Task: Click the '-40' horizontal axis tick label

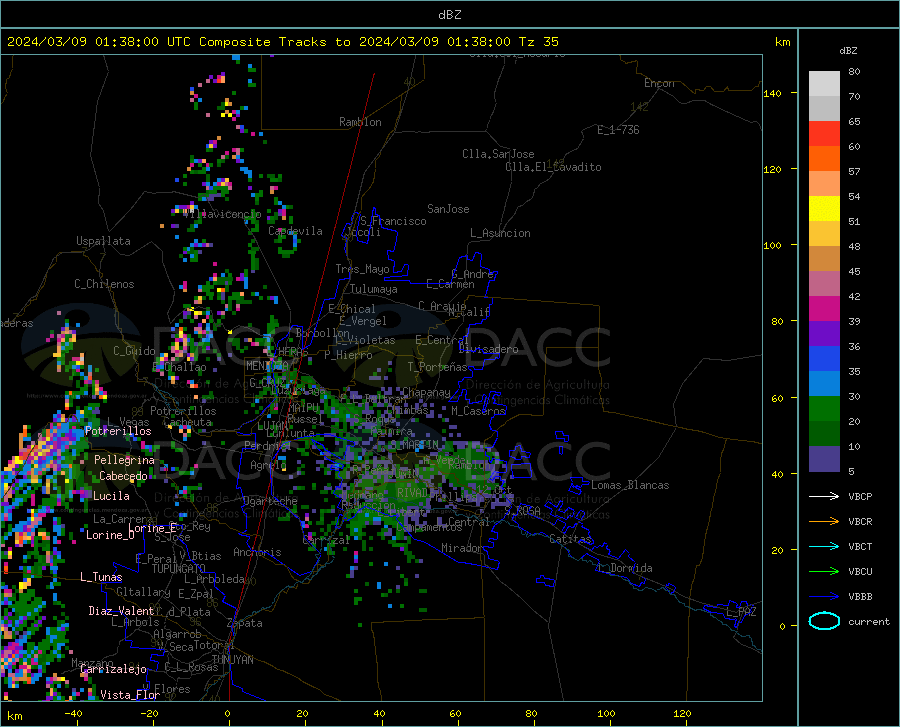Action: coord(73,714)
